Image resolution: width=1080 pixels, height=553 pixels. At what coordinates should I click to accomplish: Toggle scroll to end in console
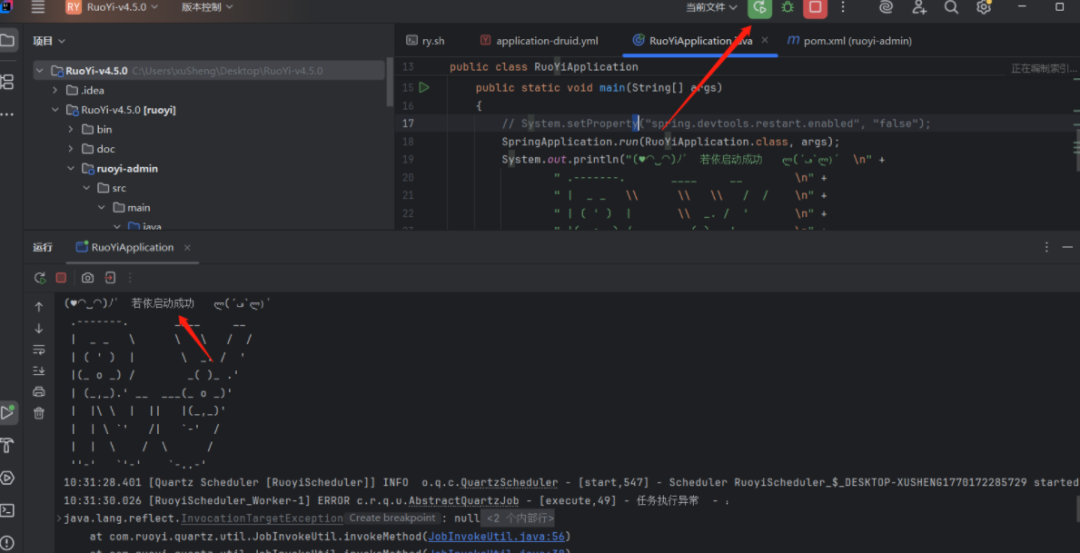coord(39,371)
